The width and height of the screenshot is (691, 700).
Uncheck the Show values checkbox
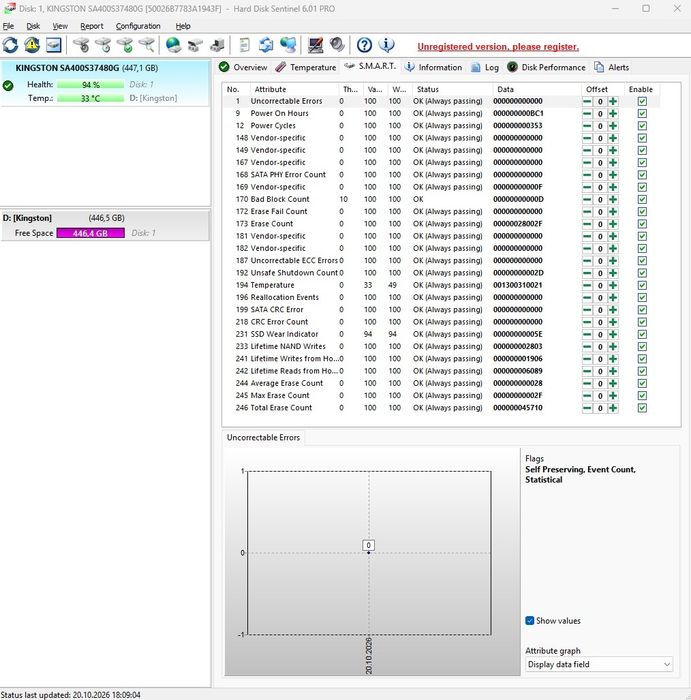(x=530, y=621)
